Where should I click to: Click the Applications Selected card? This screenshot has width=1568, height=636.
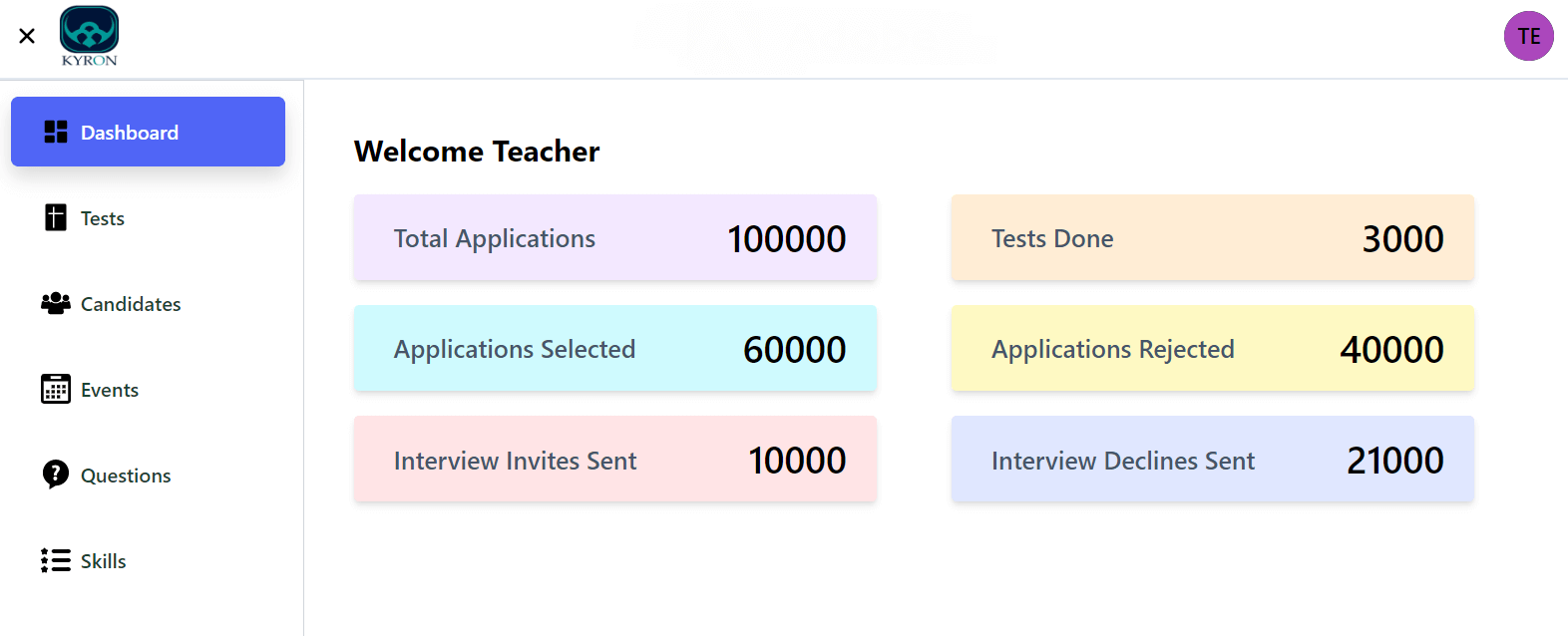point(614,349)
